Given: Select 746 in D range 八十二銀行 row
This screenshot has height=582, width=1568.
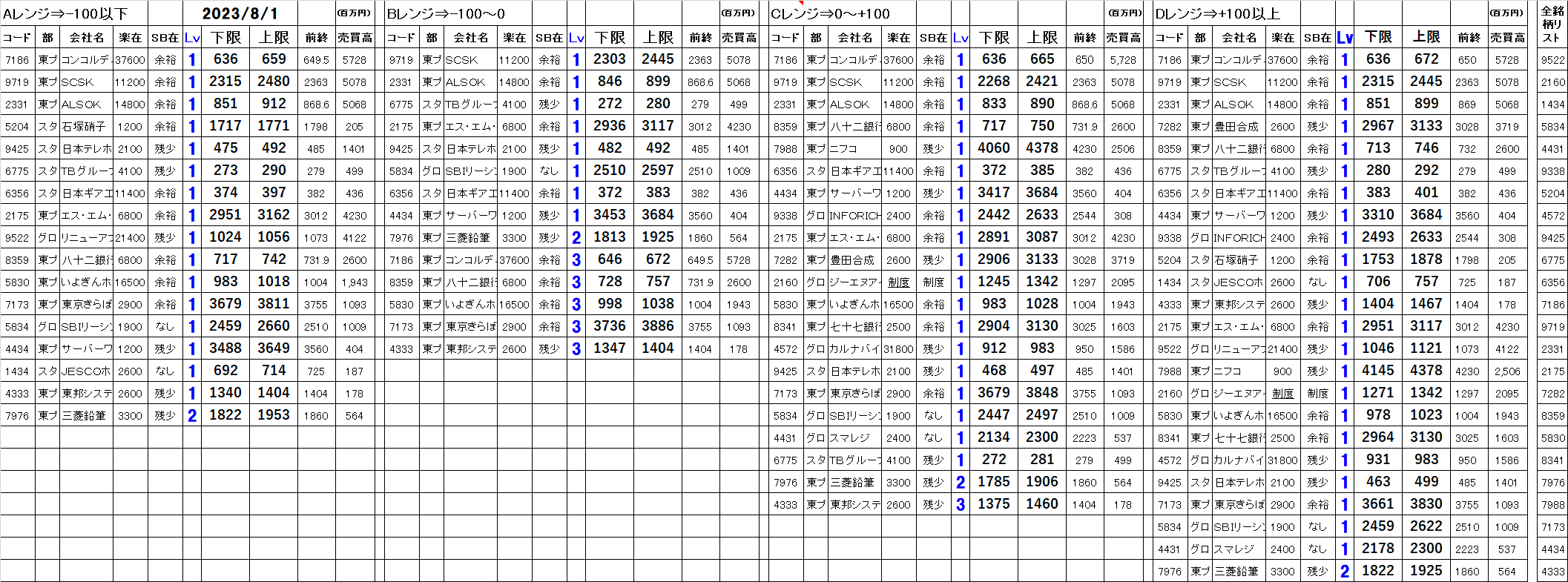Looking at the screenshot, I should click(1426, 148).
